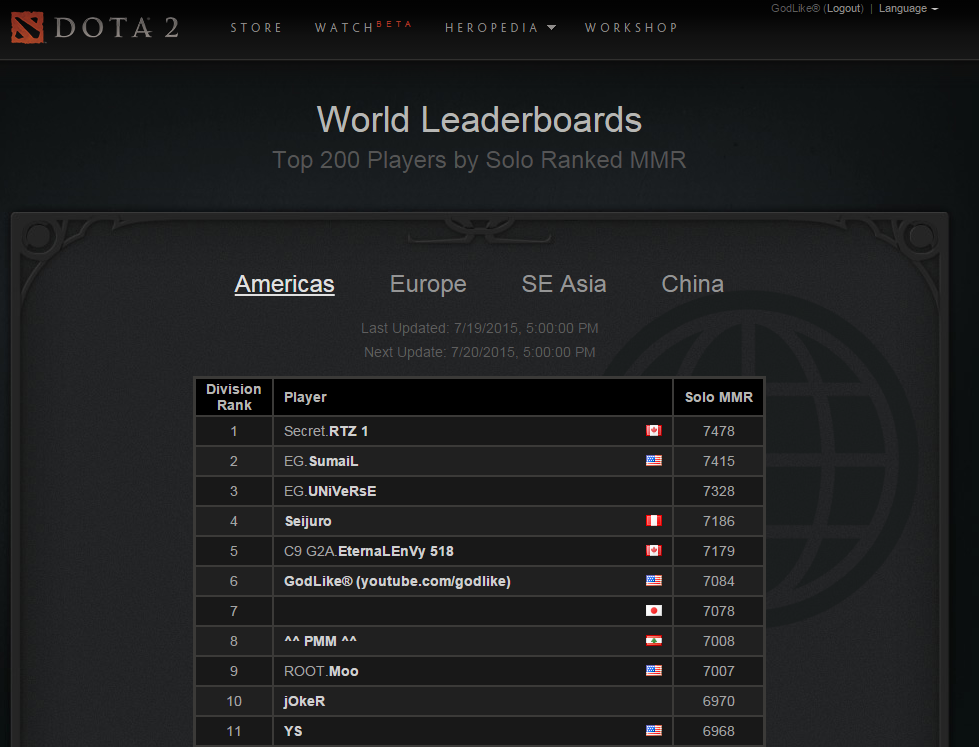Select player Seijuro

pyautogui.click(x=308, y=521)
